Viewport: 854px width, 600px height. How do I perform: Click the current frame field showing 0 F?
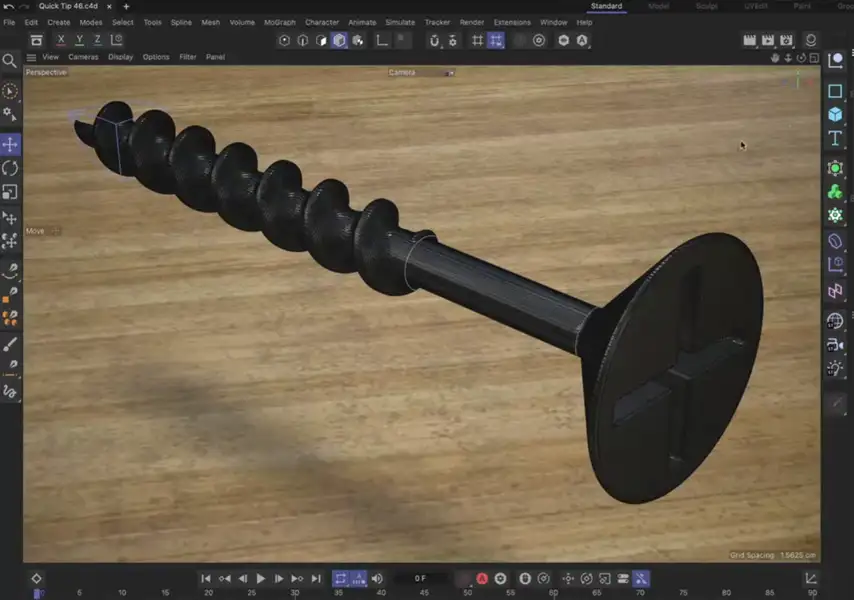click(420, 578)
